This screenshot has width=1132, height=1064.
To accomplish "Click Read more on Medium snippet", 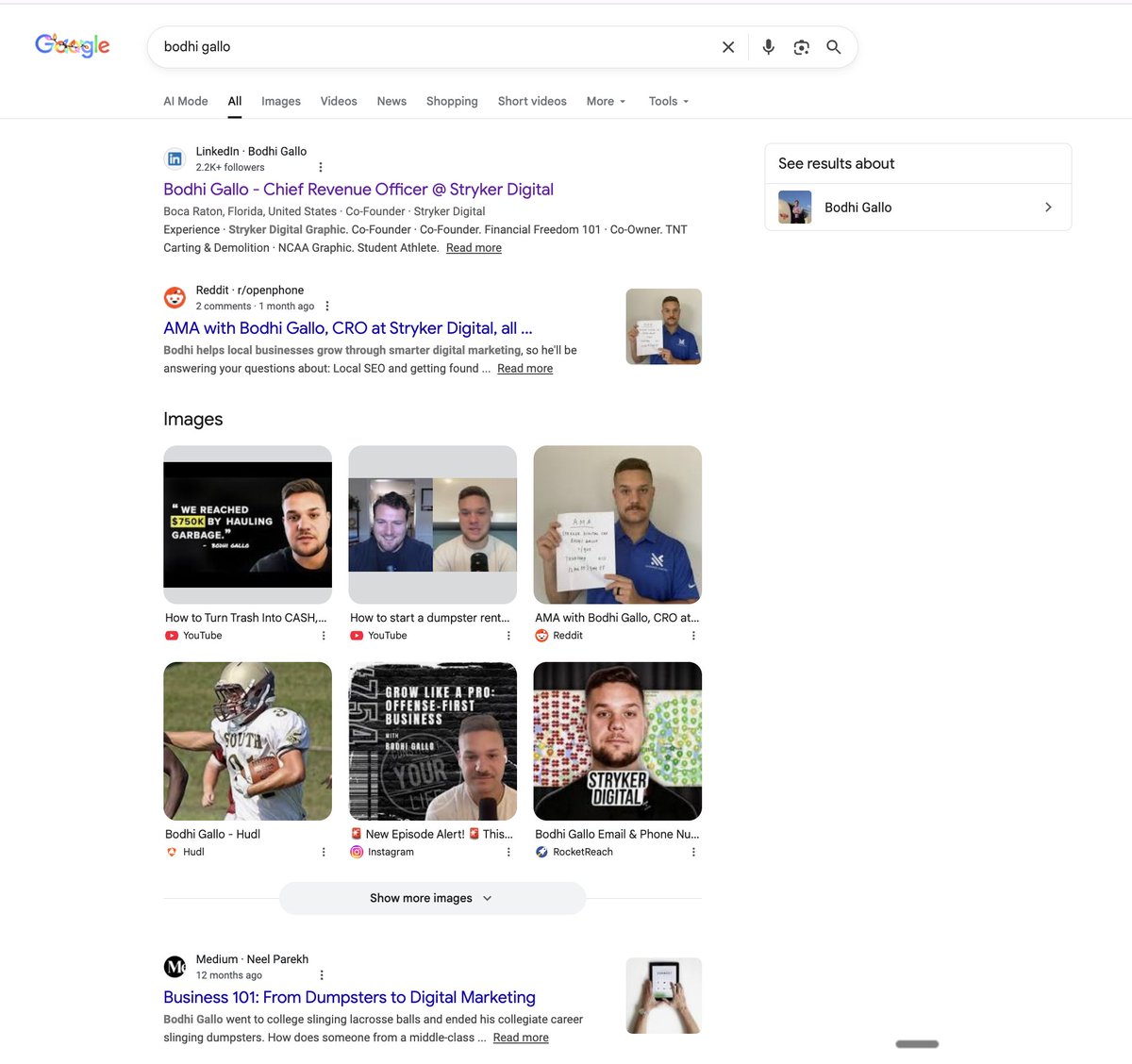I will pyautogui.click(x=521, y=1038).
